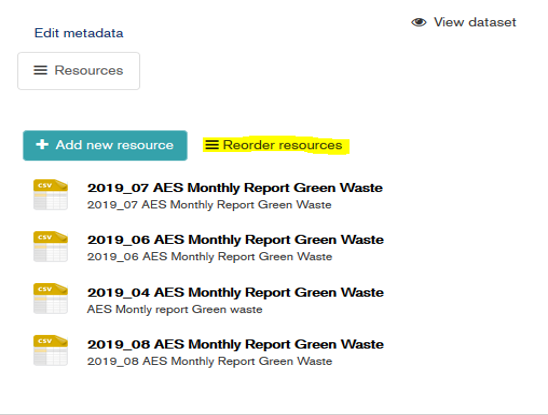
Task: Switch to the Resources tab
Action: [x=79, y=71]
